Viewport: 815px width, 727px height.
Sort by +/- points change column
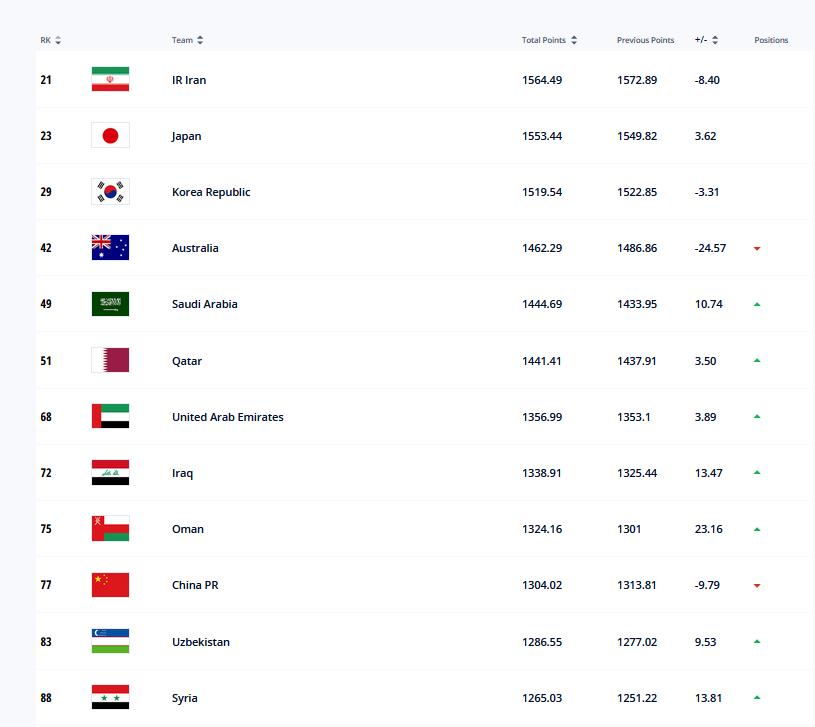tap(707, 40)
